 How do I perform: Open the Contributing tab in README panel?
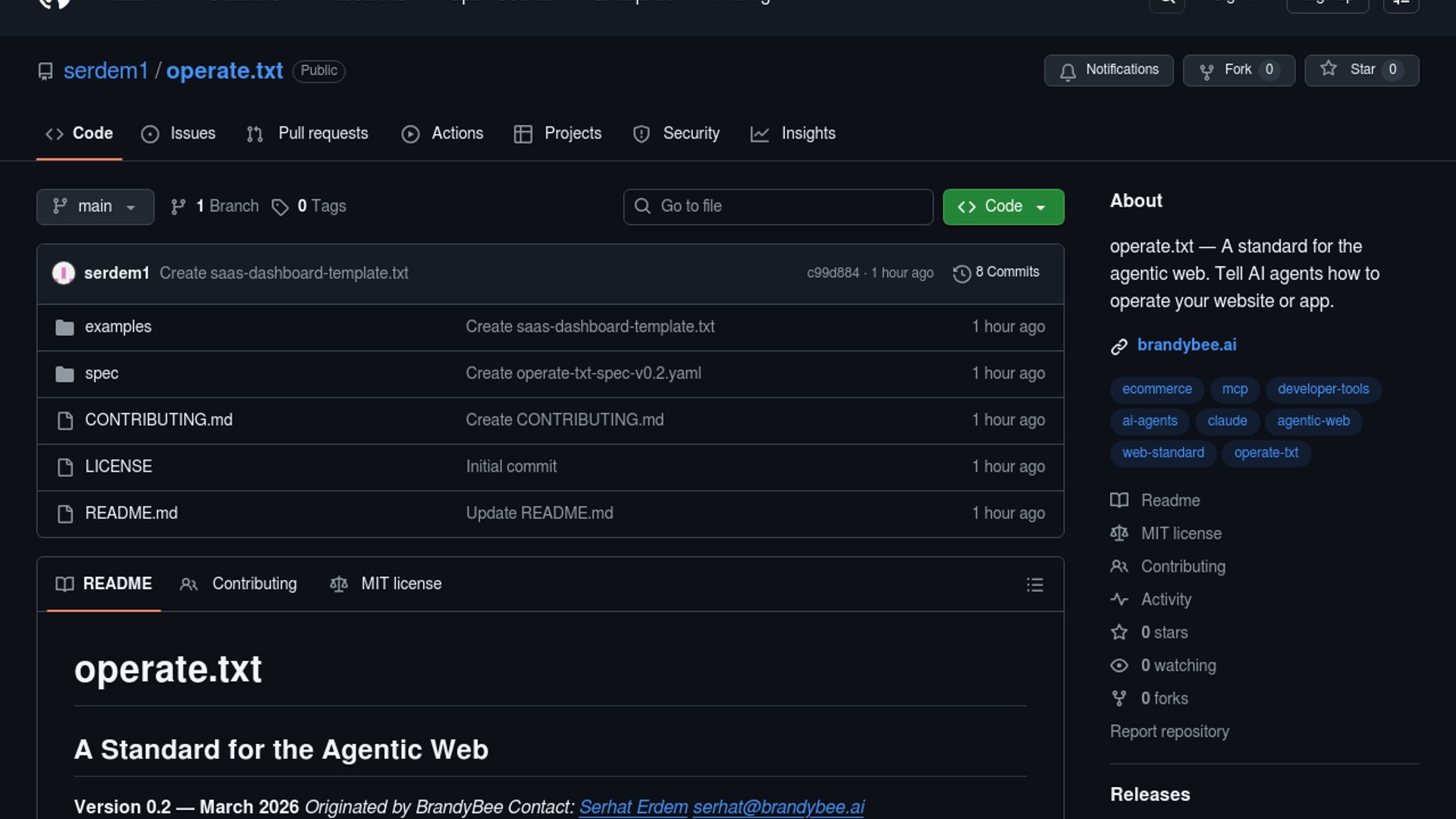click(239, 584)
